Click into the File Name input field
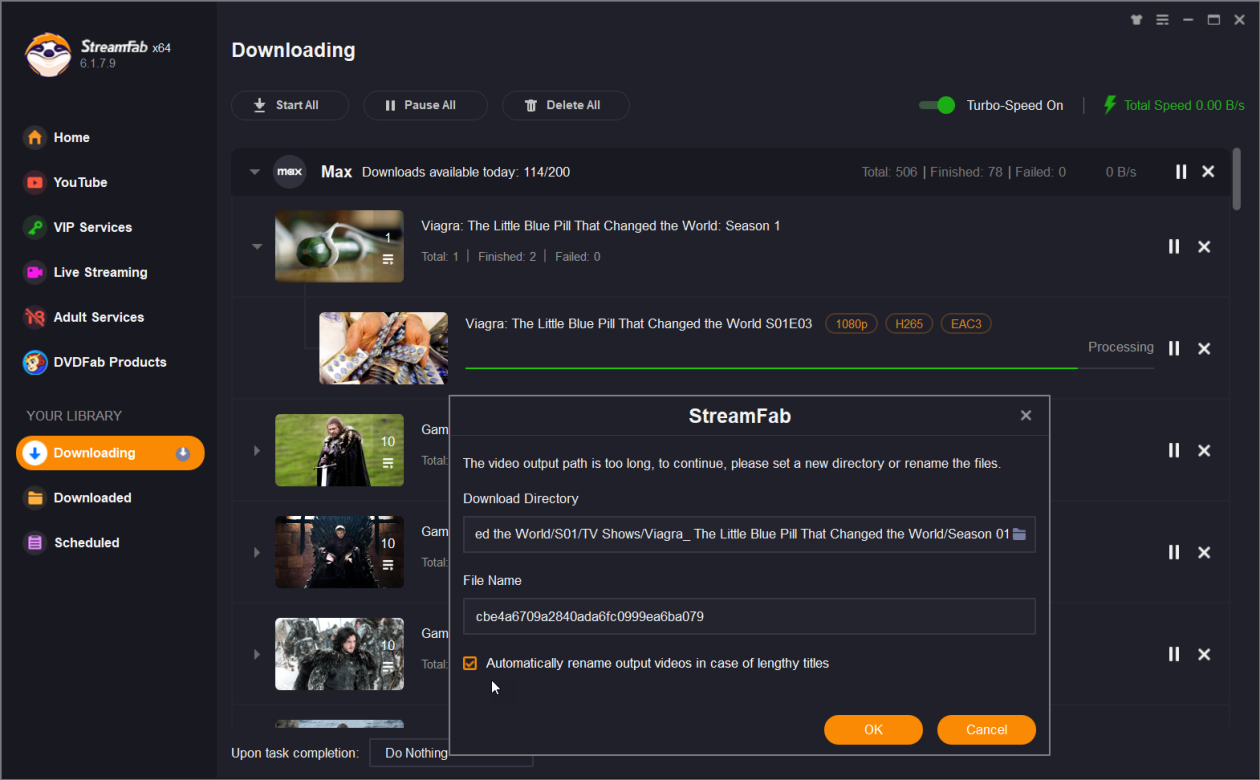Viewport: 1260px width, 780px height. pos(748,617)
